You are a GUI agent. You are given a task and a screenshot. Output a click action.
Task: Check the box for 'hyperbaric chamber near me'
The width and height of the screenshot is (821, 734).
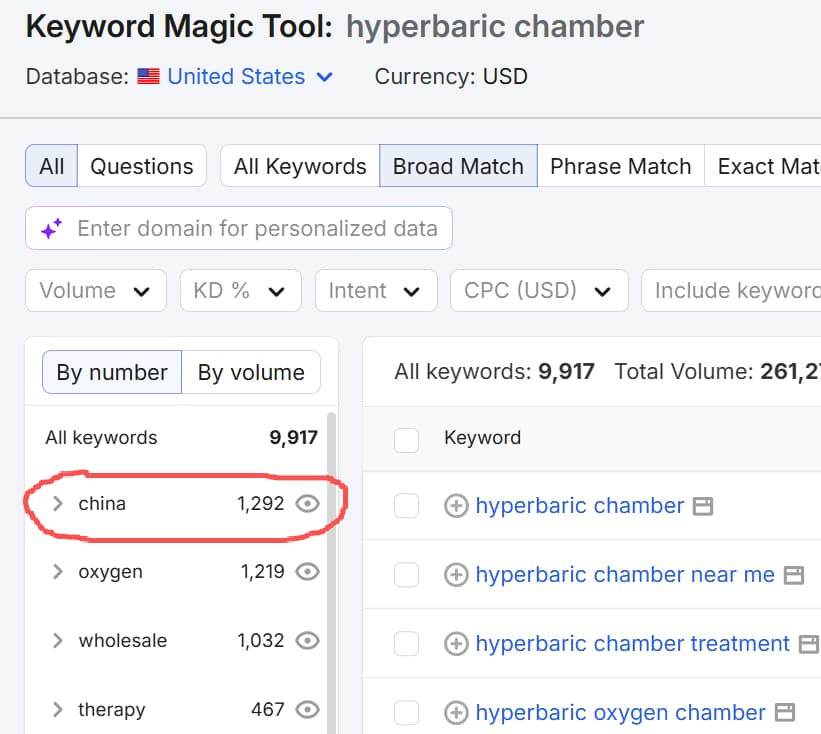point(406,574)
